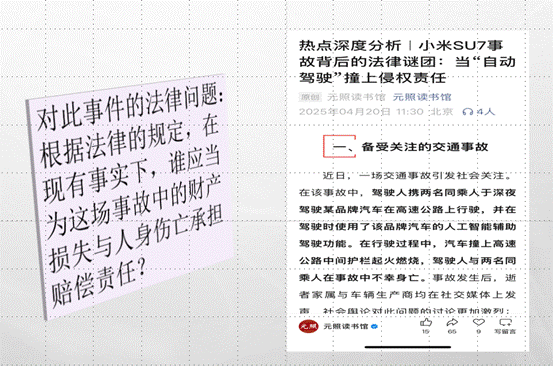Image resolution: width=553 pixels, height=366 pixels.
Task: Select the article title about 小米SU7
Action: point(407,62)
